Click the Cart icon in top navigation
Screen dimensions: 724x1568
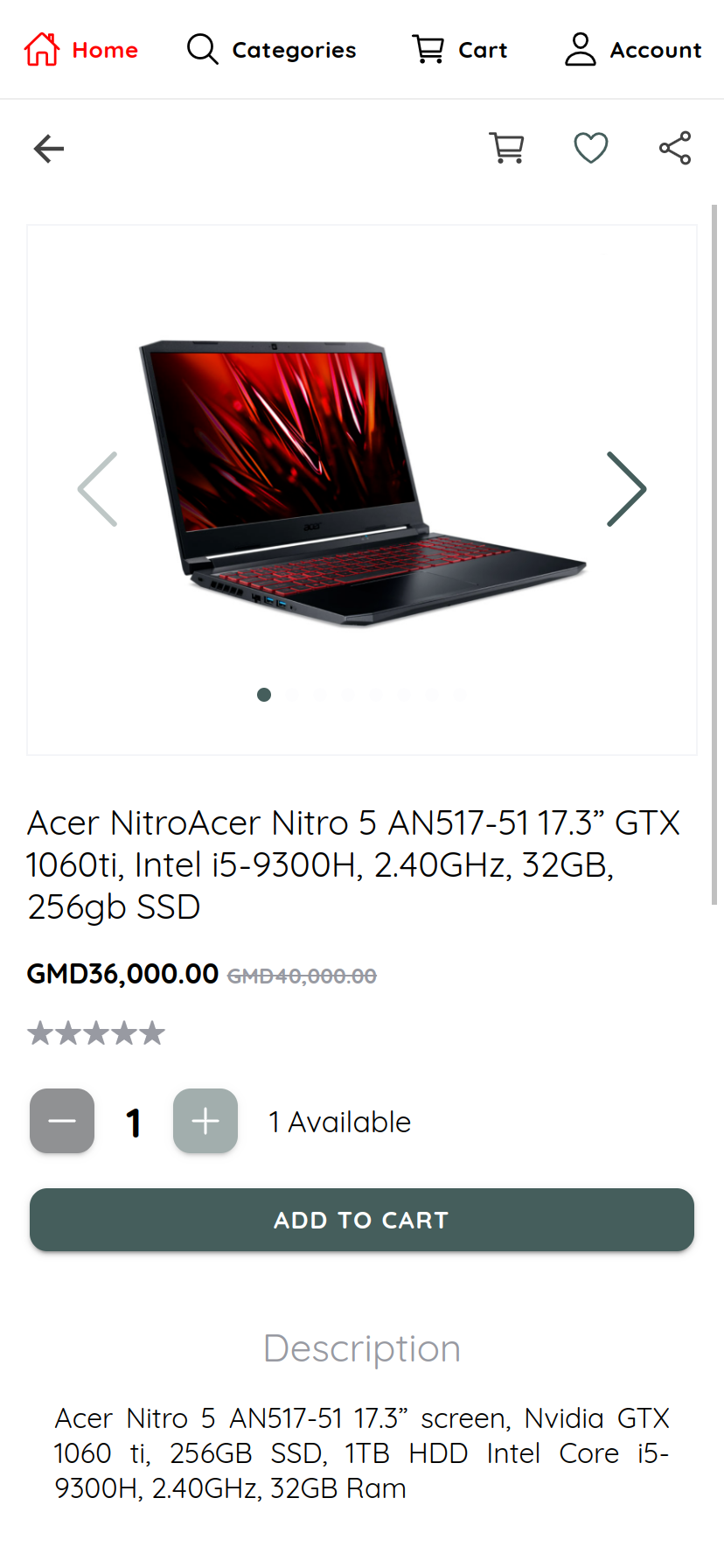tap(428, 50)
